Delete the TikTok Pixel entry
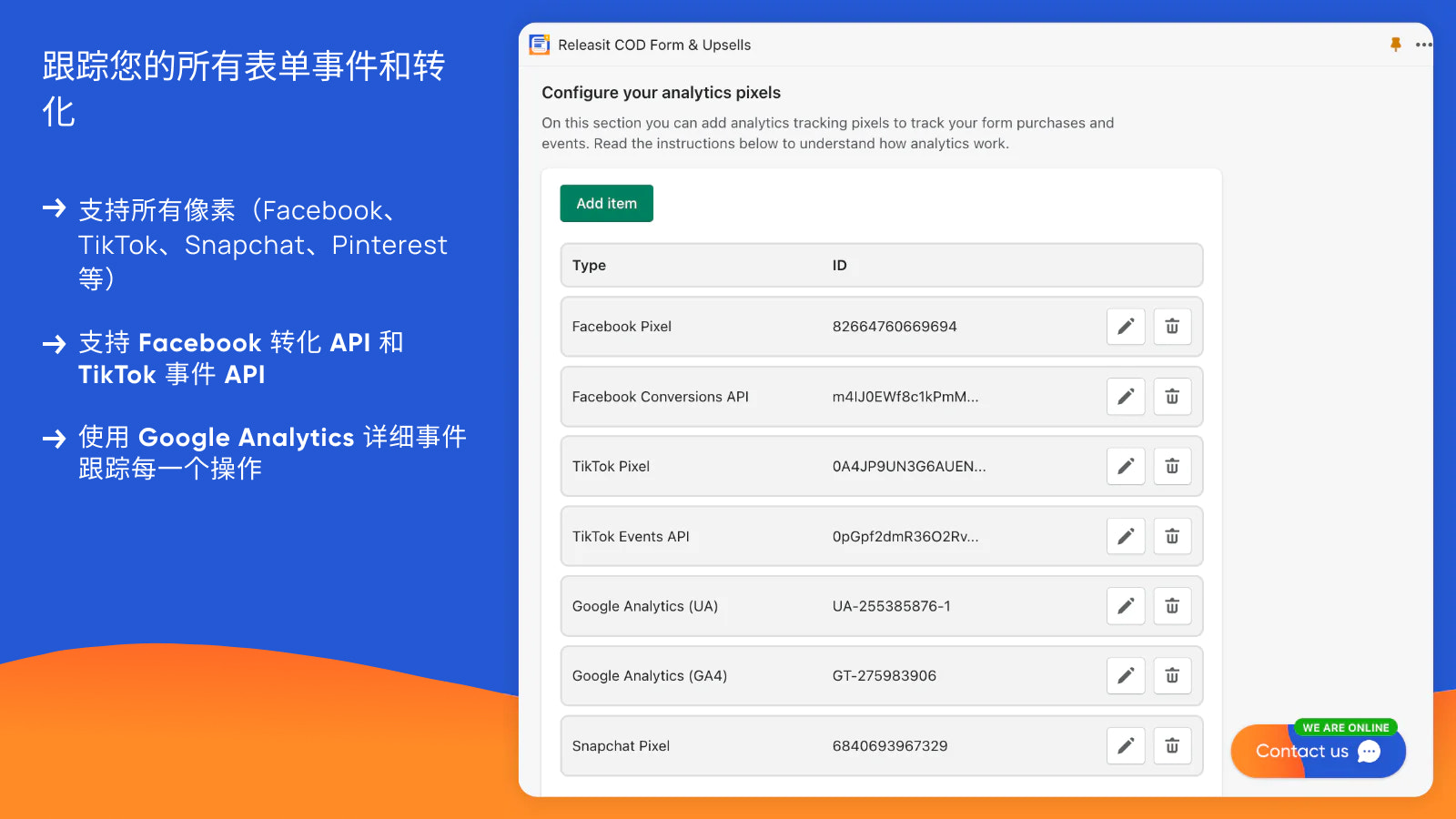Image resolution: width=1456 pixels, height=819 pixels. point(1172,466)
